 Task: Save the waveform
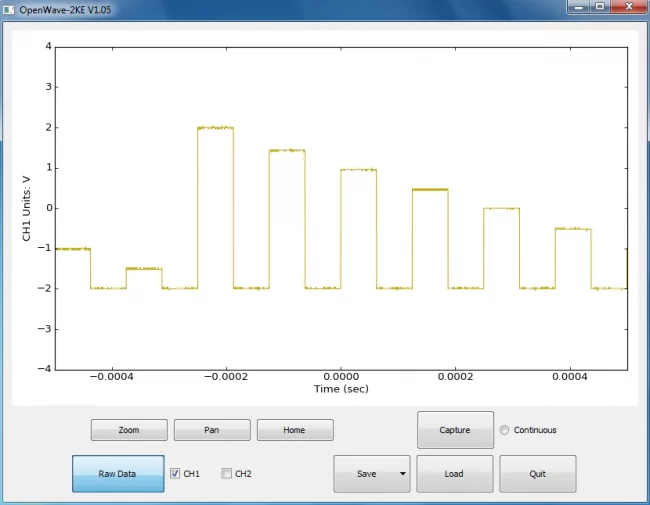(366, 474)
